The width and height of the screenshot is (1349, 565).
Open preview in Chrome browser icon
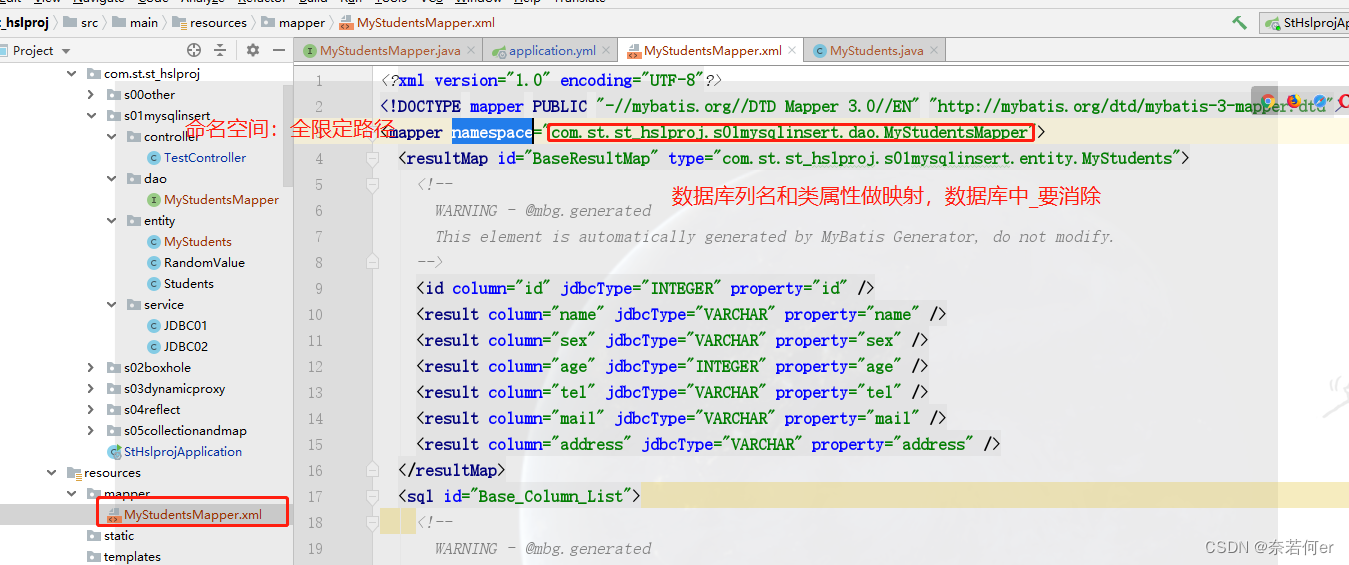coord(1269,102)
